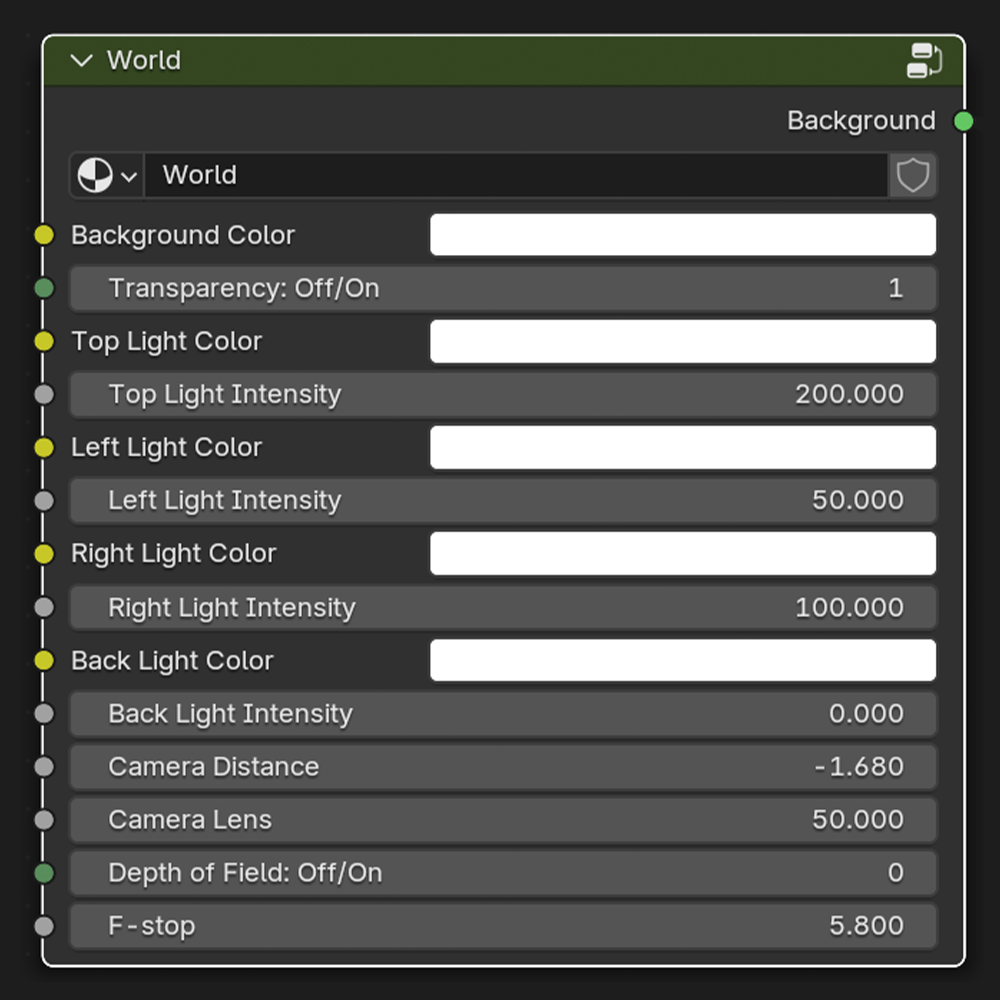Screen dimensions: 1000x1000
Task: Click the node group edit icon in header
Action: click(x=923, y=61)
